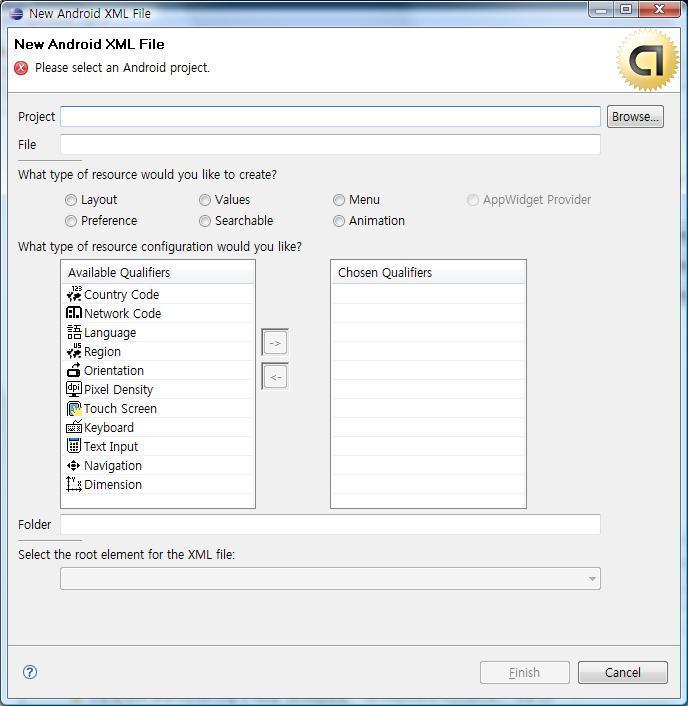Select 'Pixel Density' in Available Qualifiers
Image resolution: width=688 pixels, height=706 pixels.
(158, 389)
